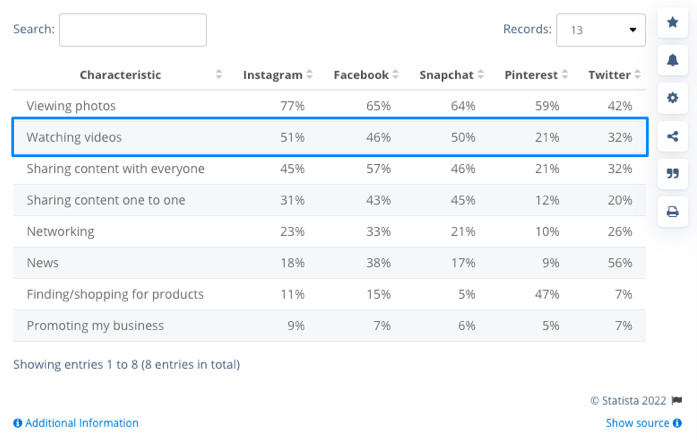Click the Show source link

637,423
